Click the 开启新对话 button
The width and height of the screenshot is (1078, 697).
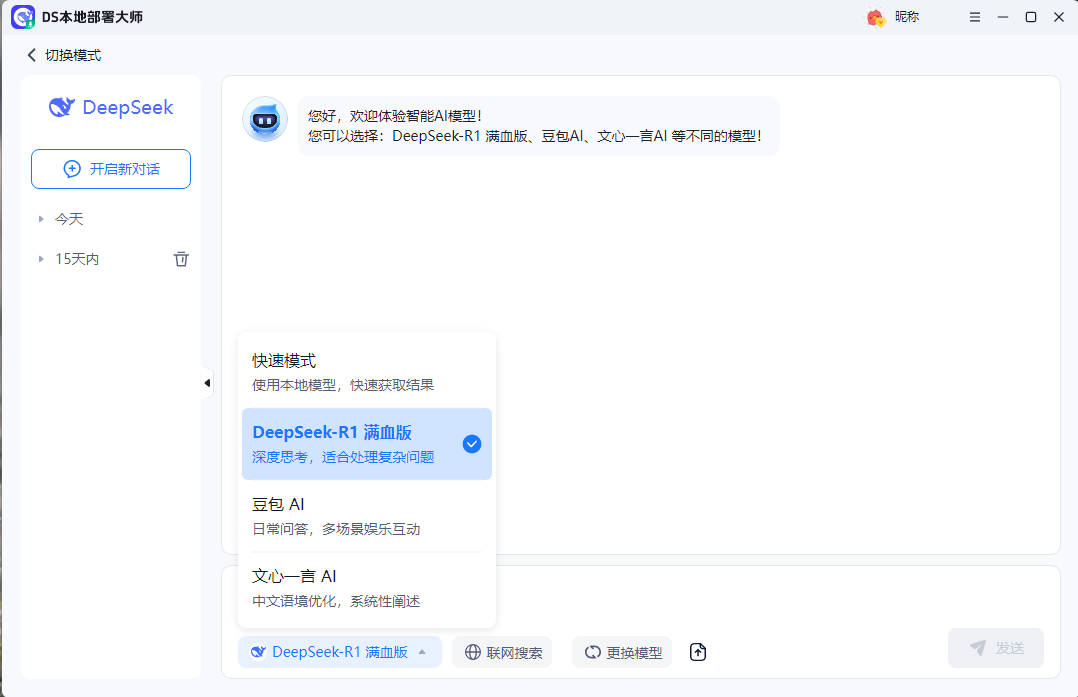[110, 169]
